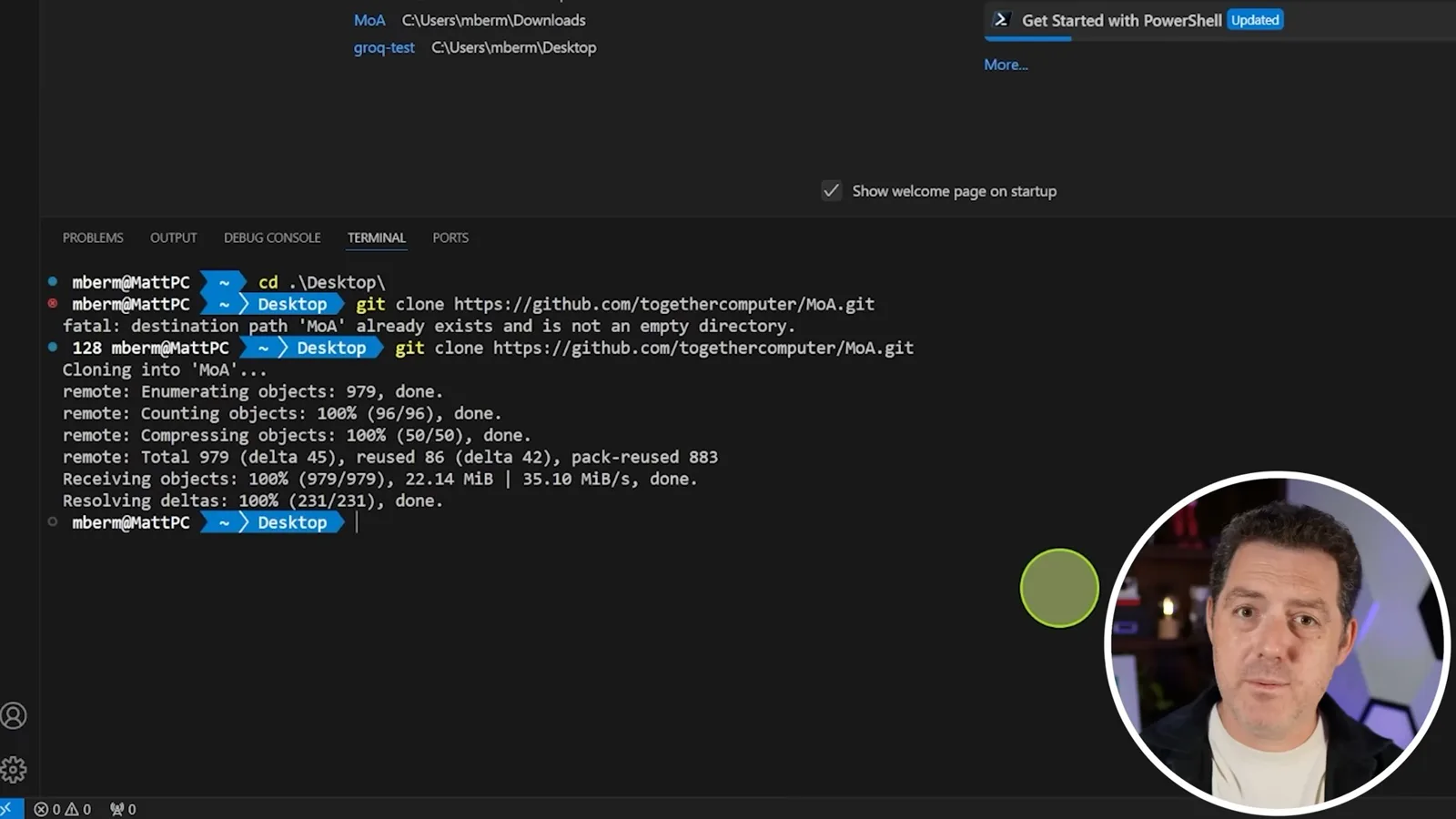Switch to the OUTPUT panel tab

[x=173, y=238]
